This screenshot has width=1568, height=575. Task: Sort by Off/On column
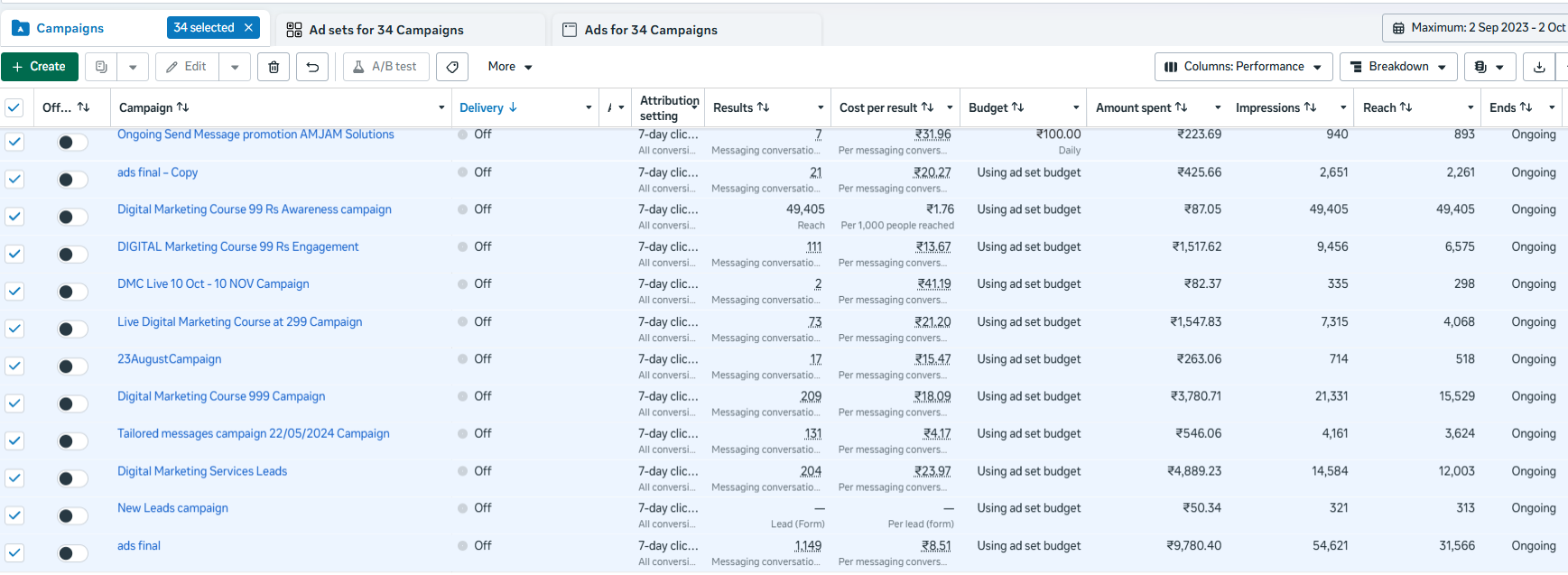66,107
